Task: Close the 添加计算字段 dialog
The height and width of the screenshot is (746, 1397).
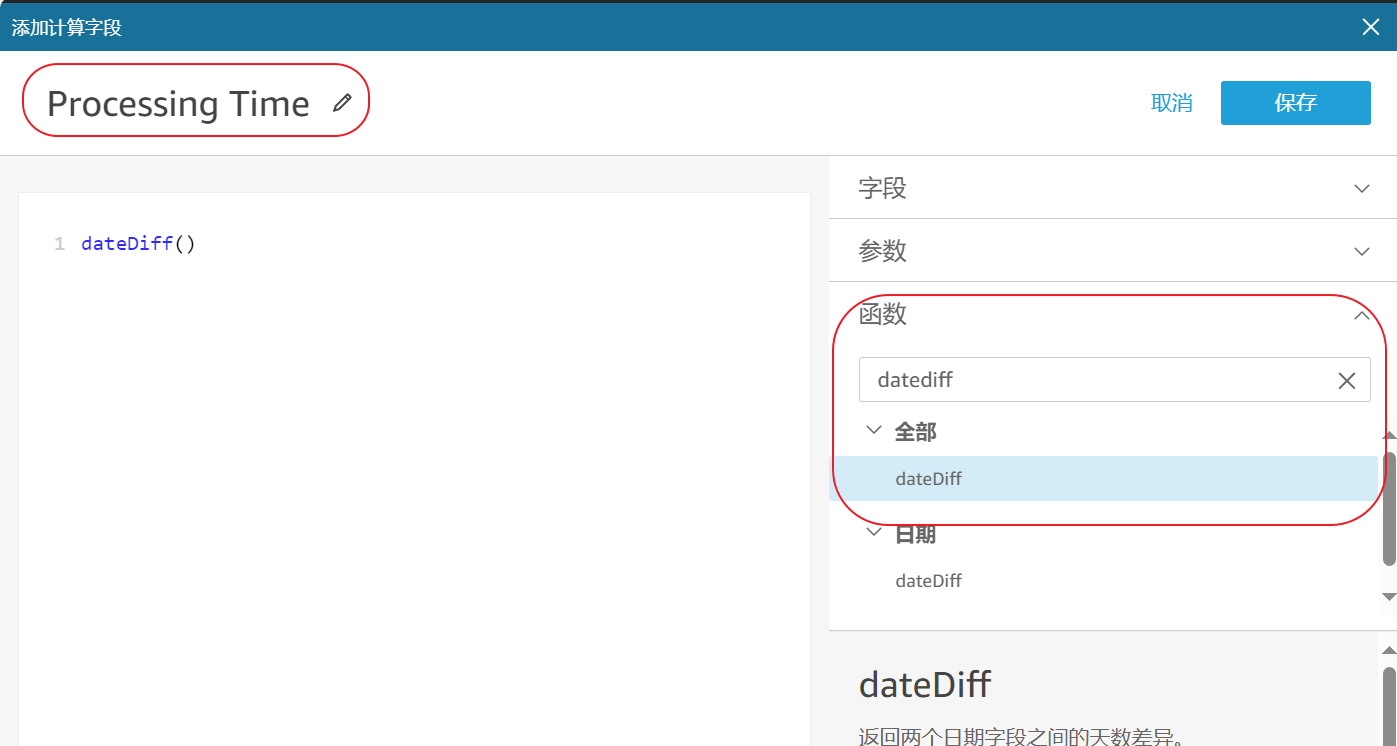Action: pyautogui.click(x=1370, y=27)
